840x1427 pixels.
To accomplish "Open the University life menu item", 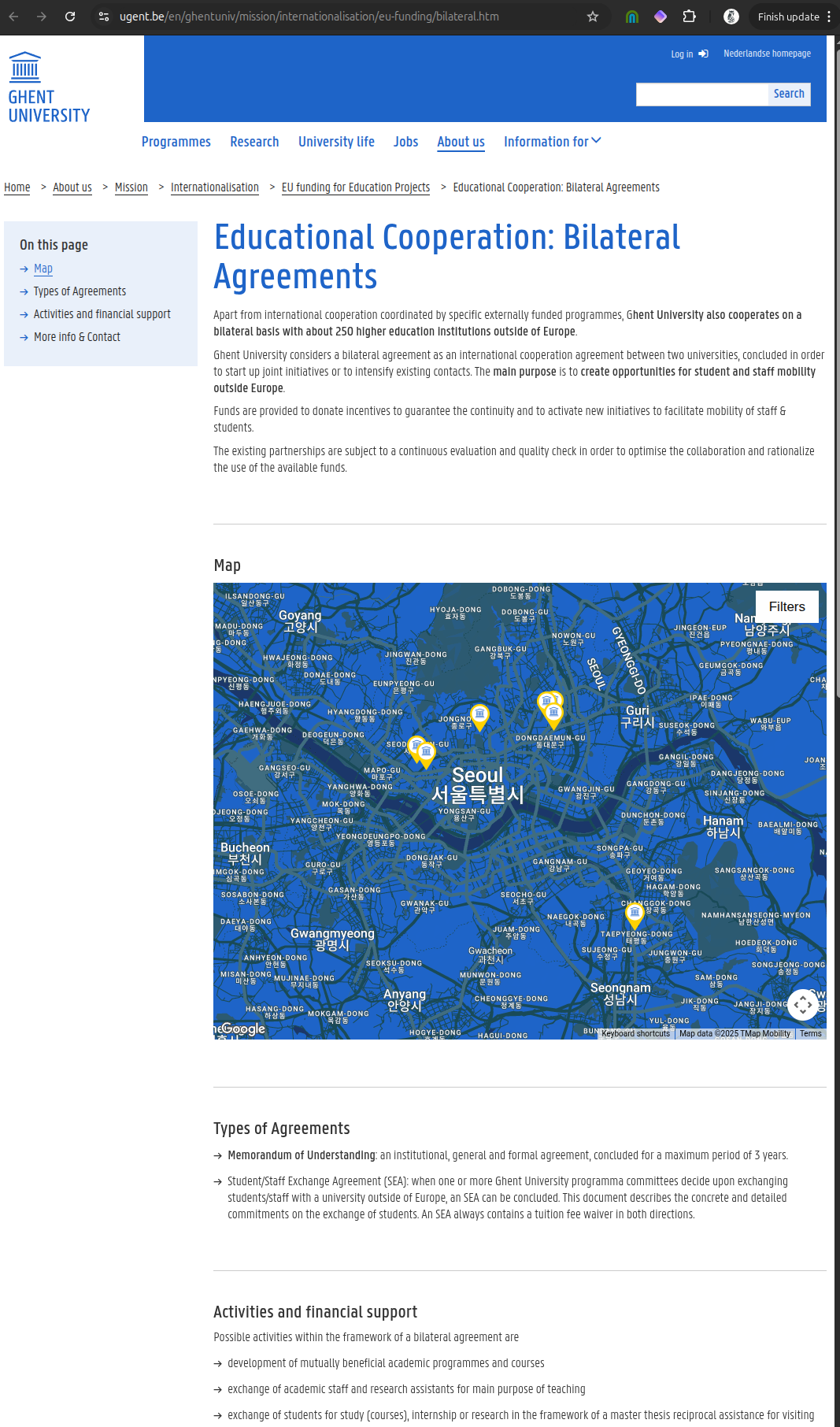I will point(336,142).
